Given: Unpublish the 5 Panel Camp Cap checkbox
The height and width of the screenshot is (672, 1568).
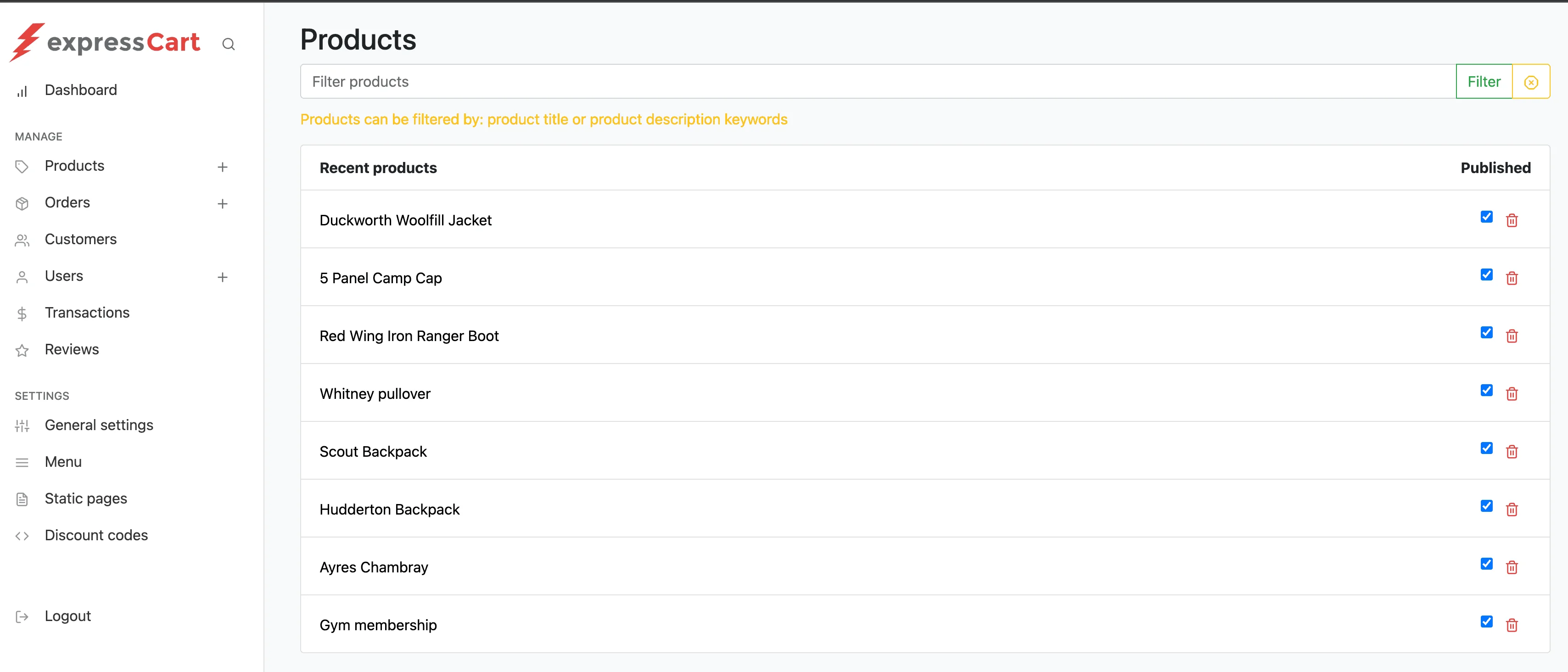Looking at the screenshot, I should tap(1486, 274).
